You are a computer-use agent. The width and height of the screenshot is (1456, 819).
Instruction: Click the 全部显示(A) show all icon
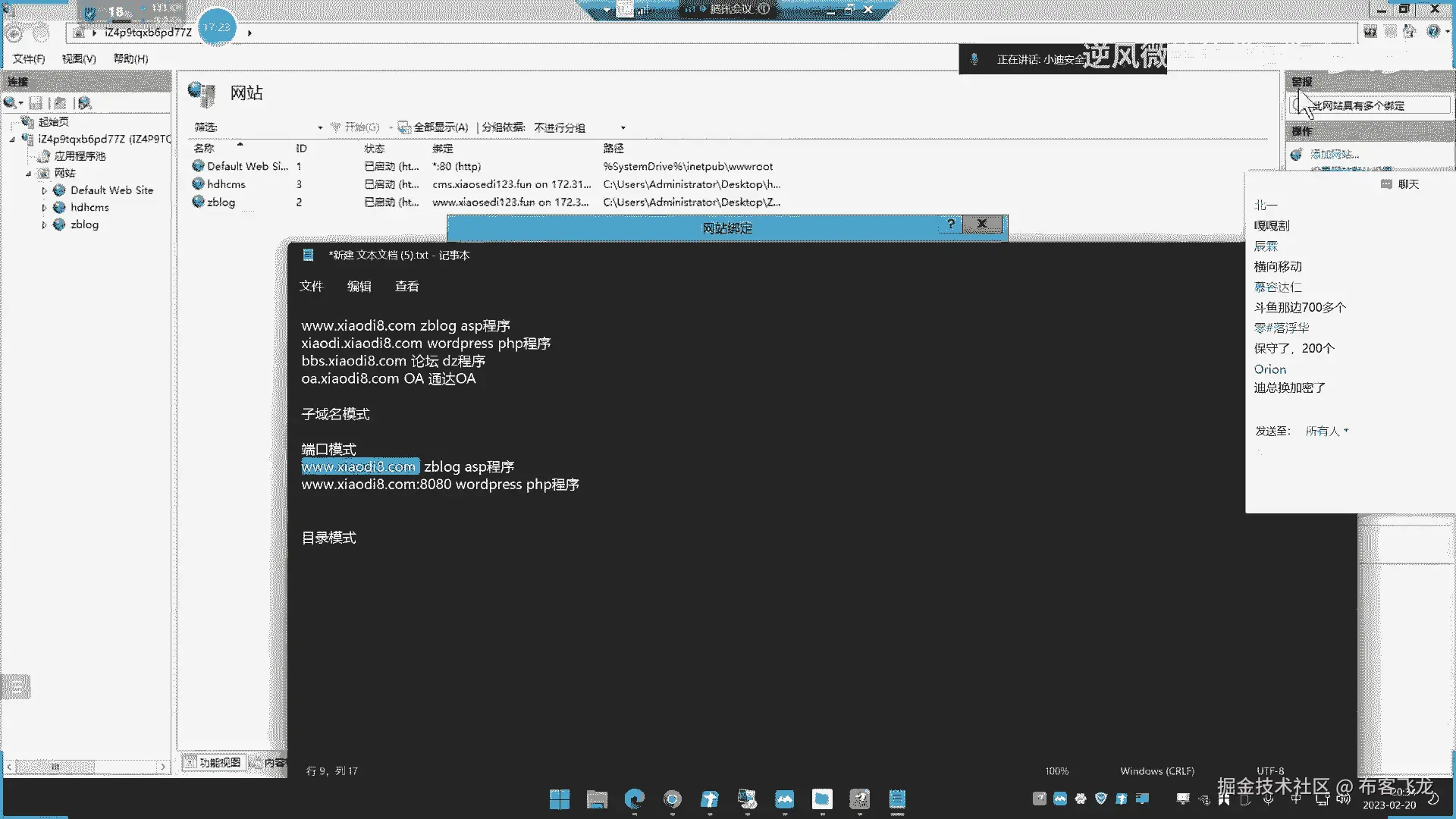(405, 127)
